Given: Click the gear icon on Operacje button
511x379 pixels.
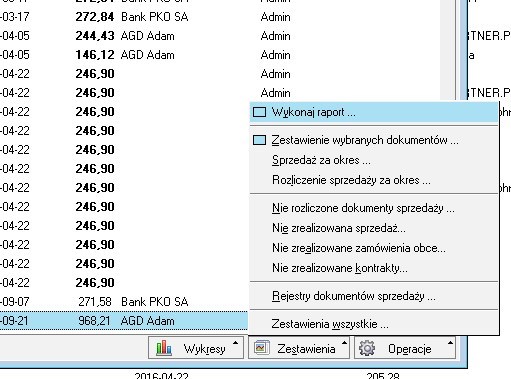Looking at the screenshot, I should click(x=367, y=348).
